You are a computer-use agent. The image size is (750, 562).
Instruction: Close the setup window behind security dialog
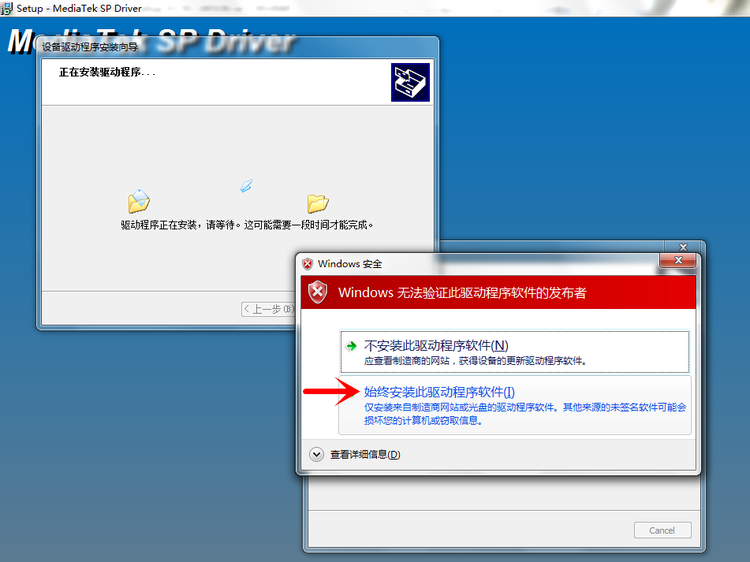[683, 247]
